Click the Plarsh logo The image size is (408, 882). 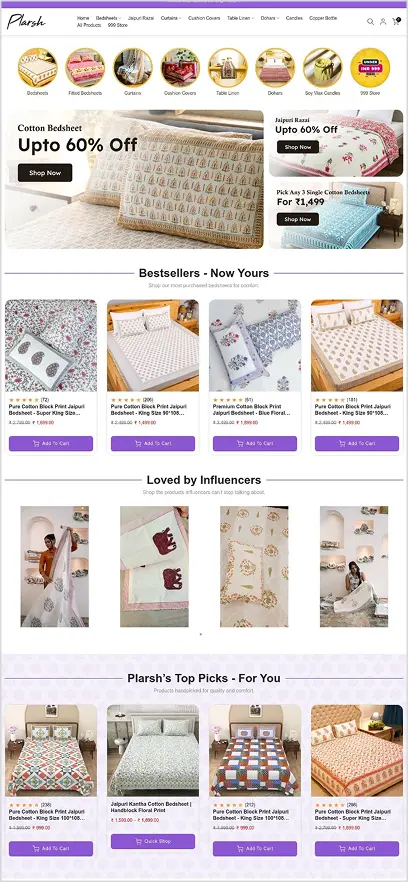[26, 21]
